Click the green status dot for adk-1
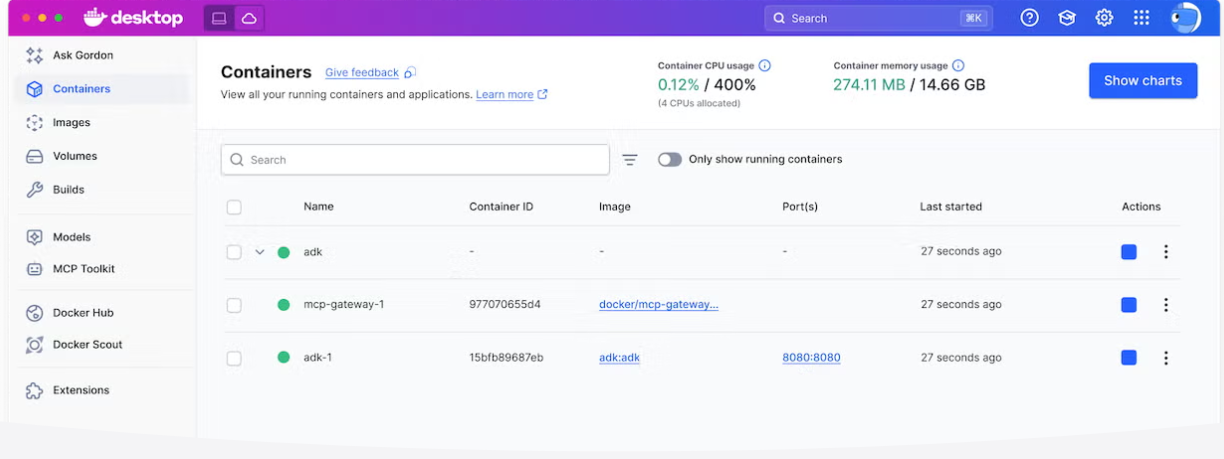The width and height of the screenshot is (1224, 459). click(x=284, y=358)
